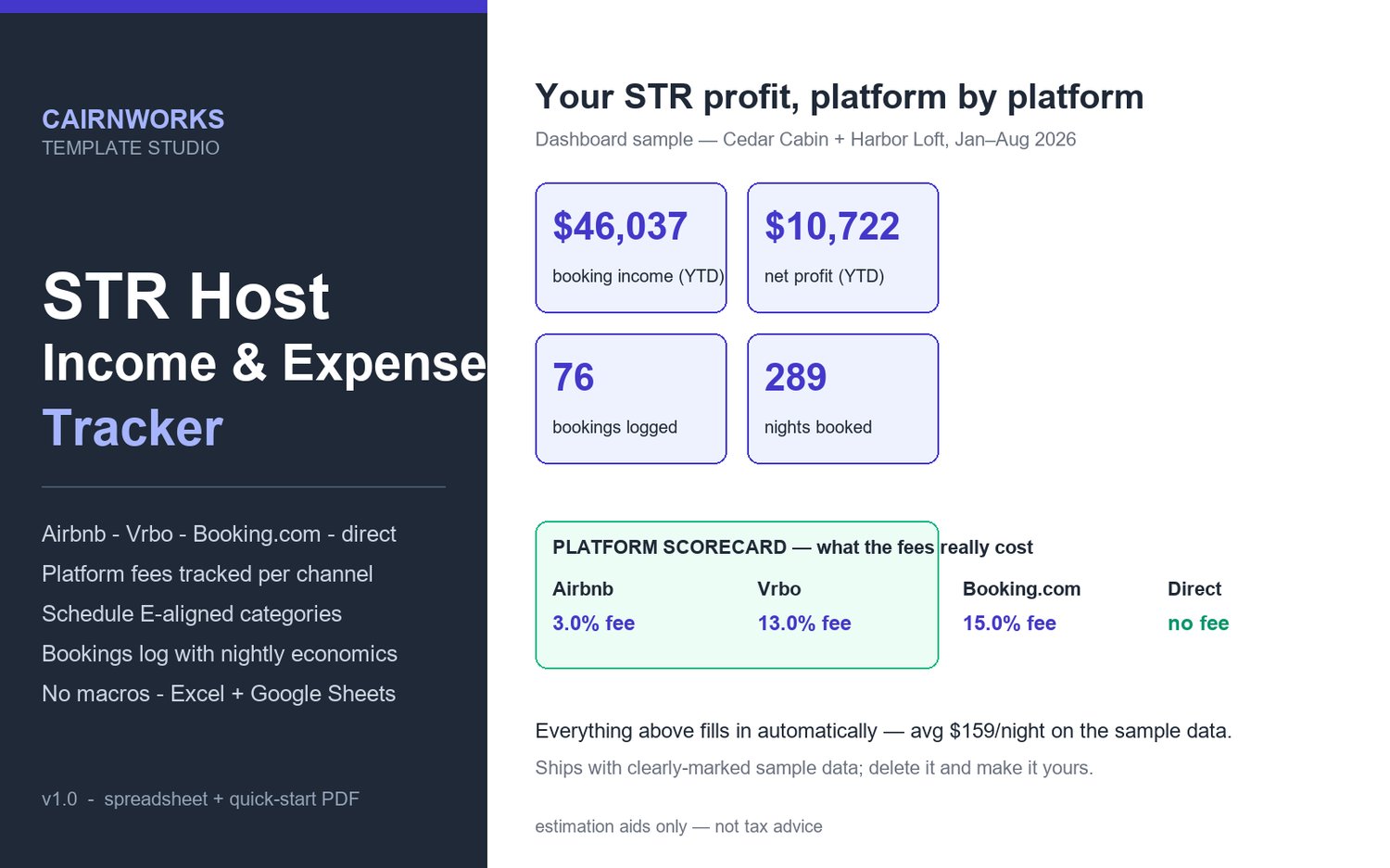Select the v1.0 spreadsheet + quick-start PDF text

point(200,799)
